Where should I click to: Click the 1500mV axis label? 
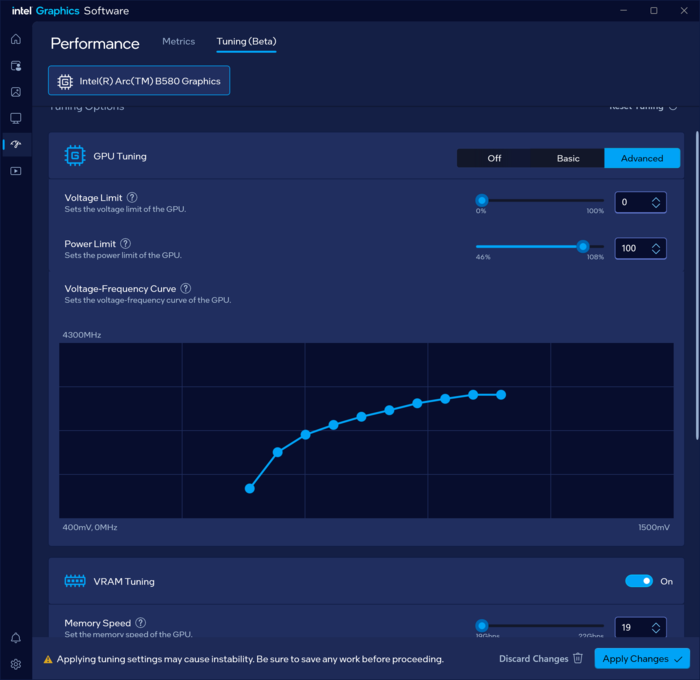pos(654,527)
